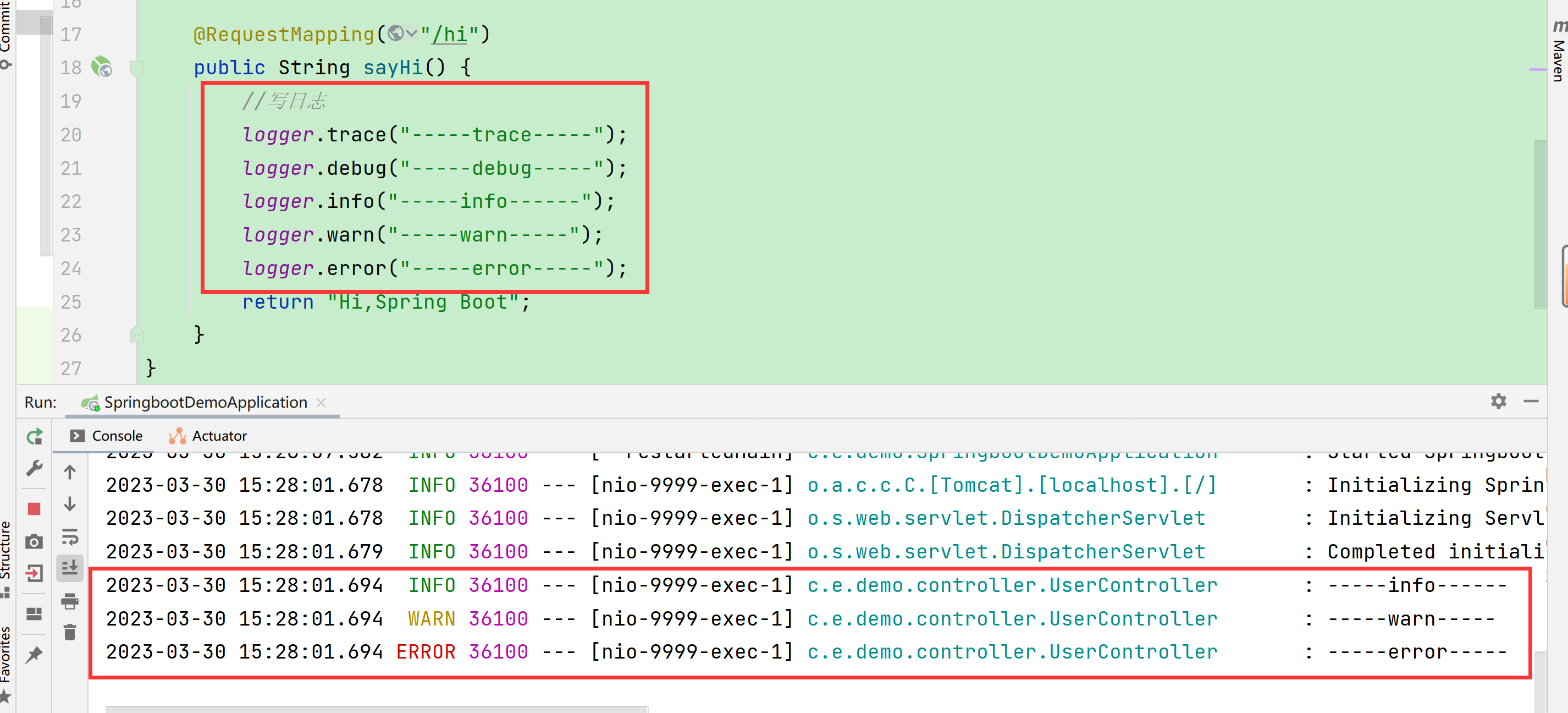Click Spring request mapping gutter icon line 18

pos(101,67)
